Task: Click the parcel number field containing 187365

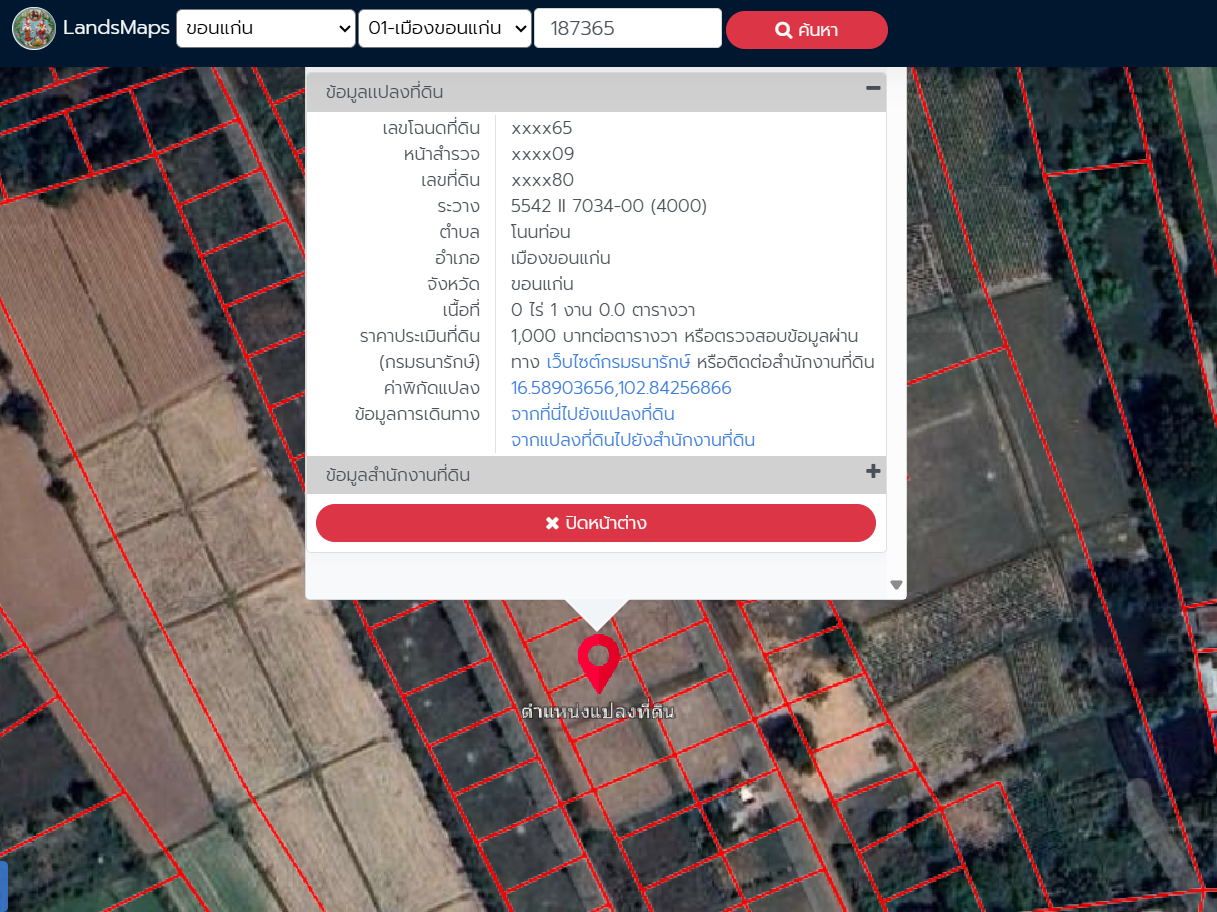Action: 627,29
